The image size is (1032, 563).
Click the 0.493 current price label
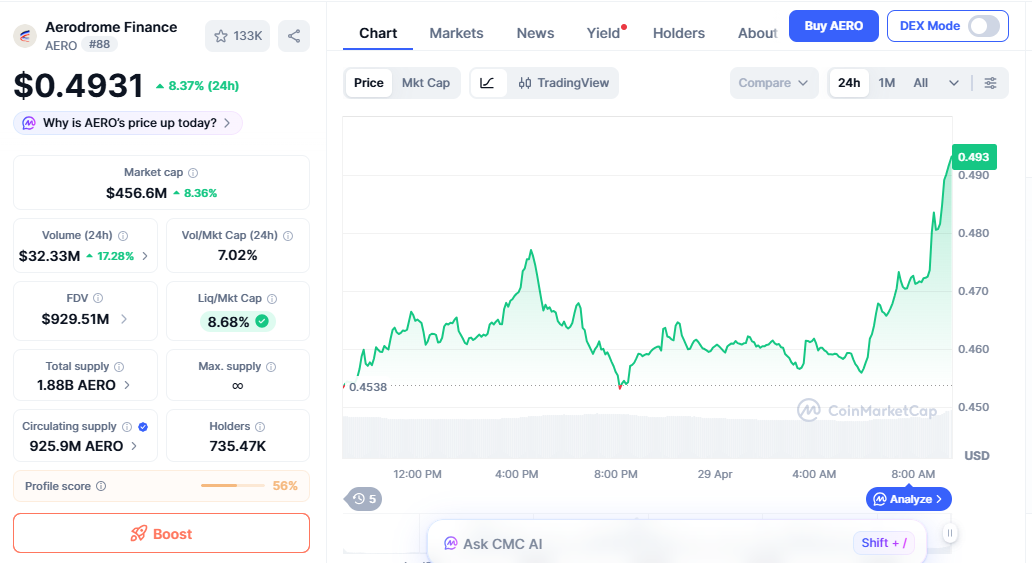(x=973, y=157)
